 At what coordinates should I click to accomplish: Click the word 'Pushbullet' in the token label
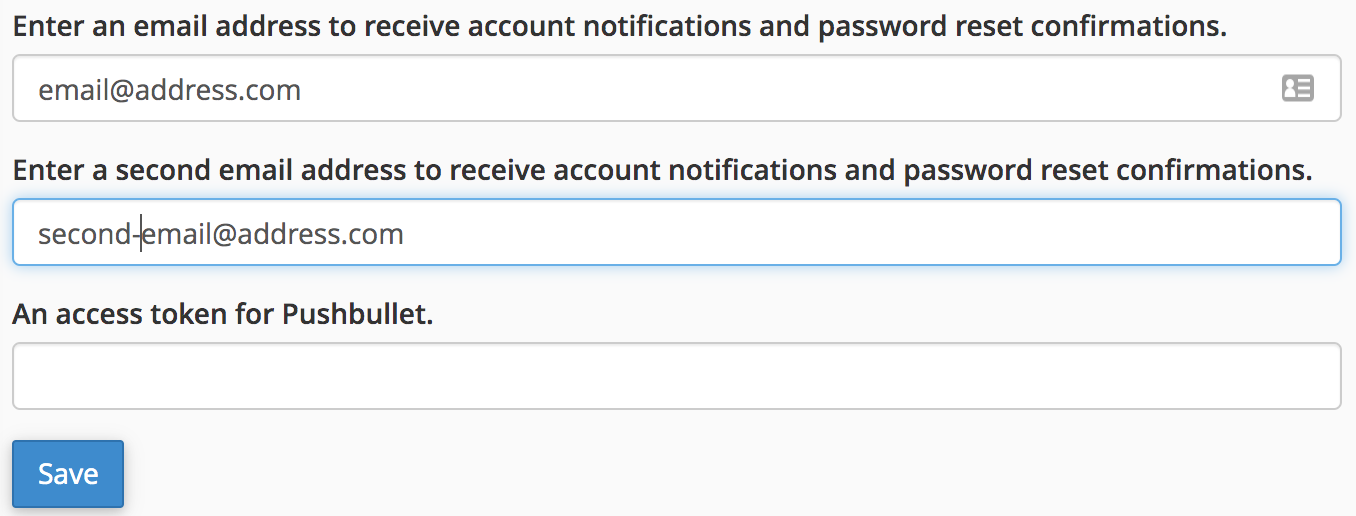357,316
